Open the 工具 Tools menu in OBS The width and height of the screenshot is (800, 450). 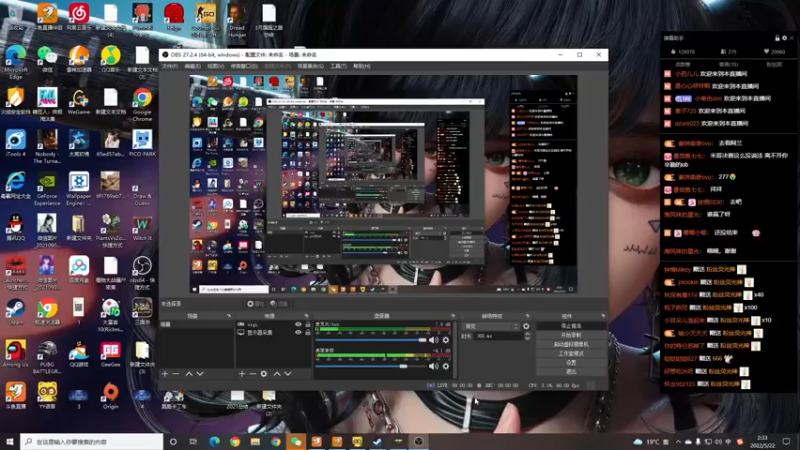[x=338, y=66]
